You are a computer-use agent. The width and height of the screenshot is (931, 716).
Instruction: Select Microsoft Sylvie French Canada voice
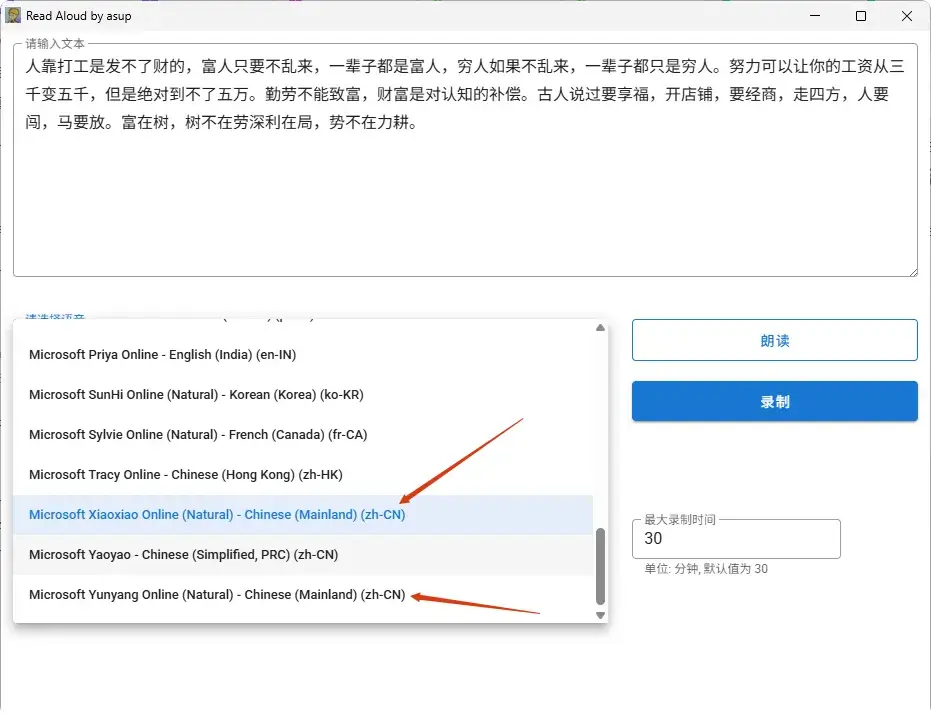pos(198,434)
